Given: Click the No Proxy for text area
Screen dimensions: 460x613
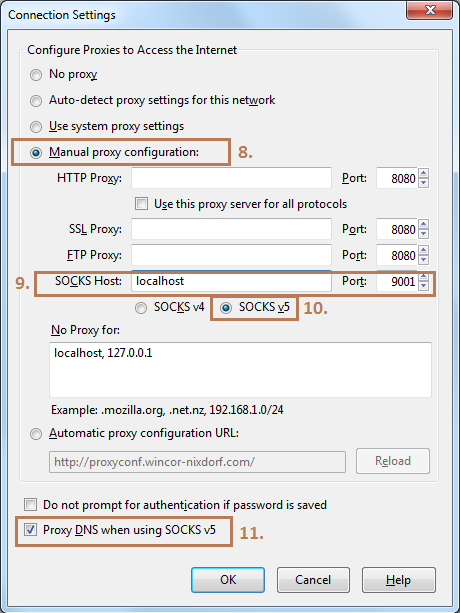Looking at the screenshot, I should coord(240,370).
